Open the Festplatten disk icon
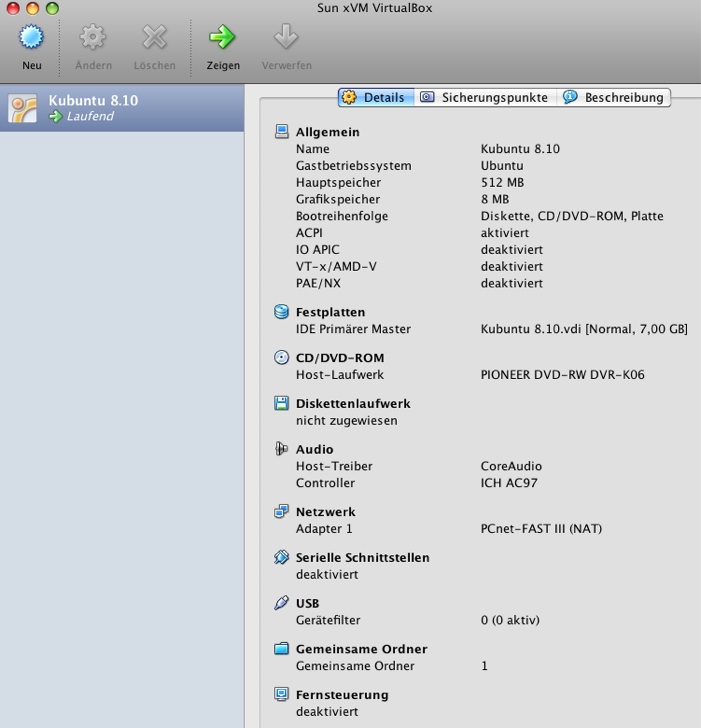This screenshot has height=728, width=701. (x=281, y=312)
